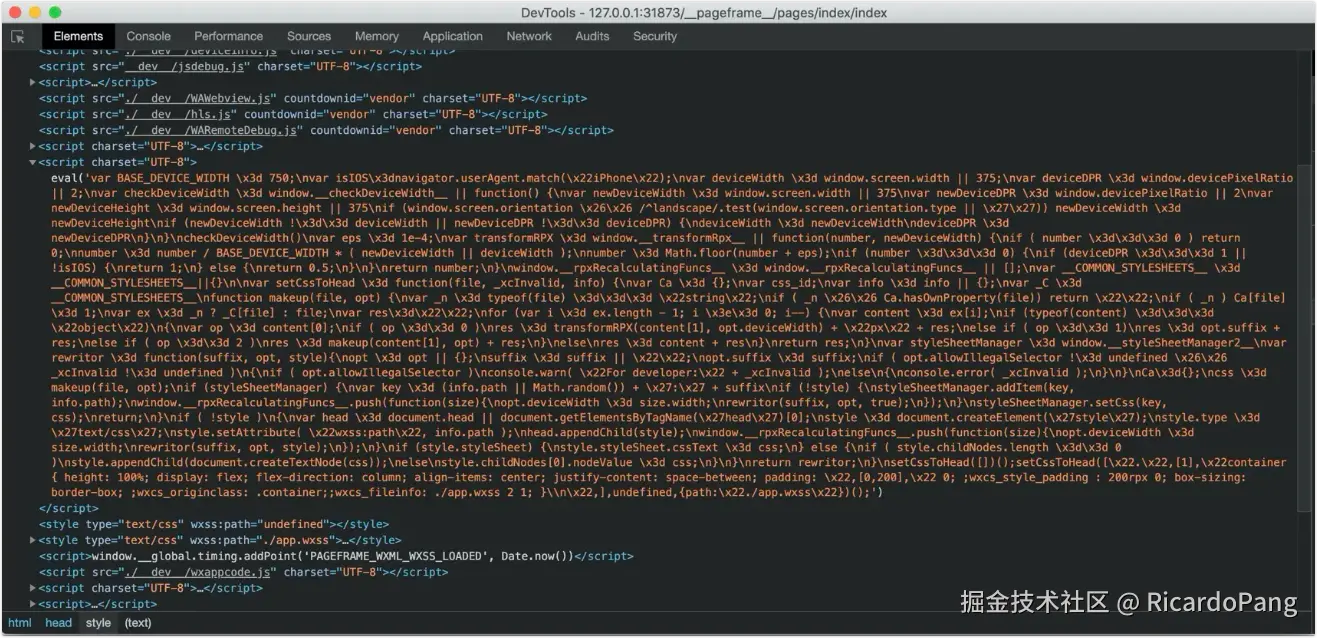
Task: Expand collapsed script node below jsdebug.js
Action: [33, 83]
